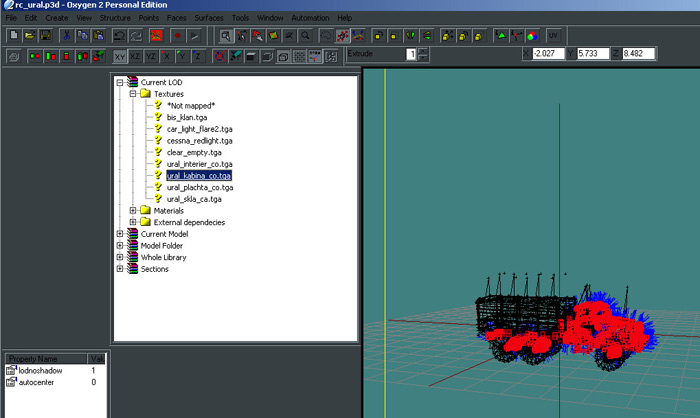The height and width of the screenshot is (418, 700).
Task: Toggle the XY plane view button
Action: point(120,56)
